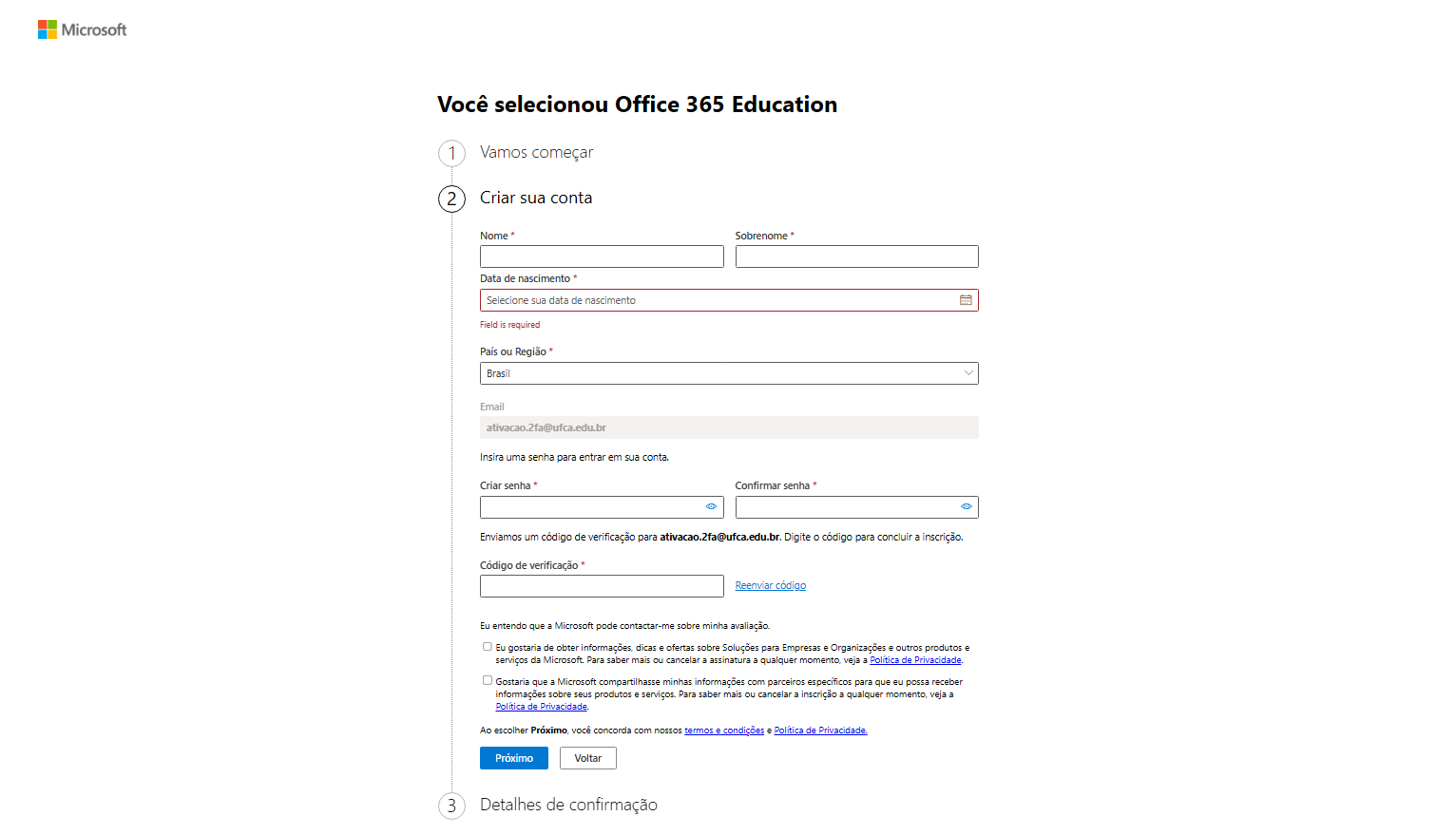Click the Código de verificação field
Viewport: 1456px width, 835px height.
tap(602, 586)
